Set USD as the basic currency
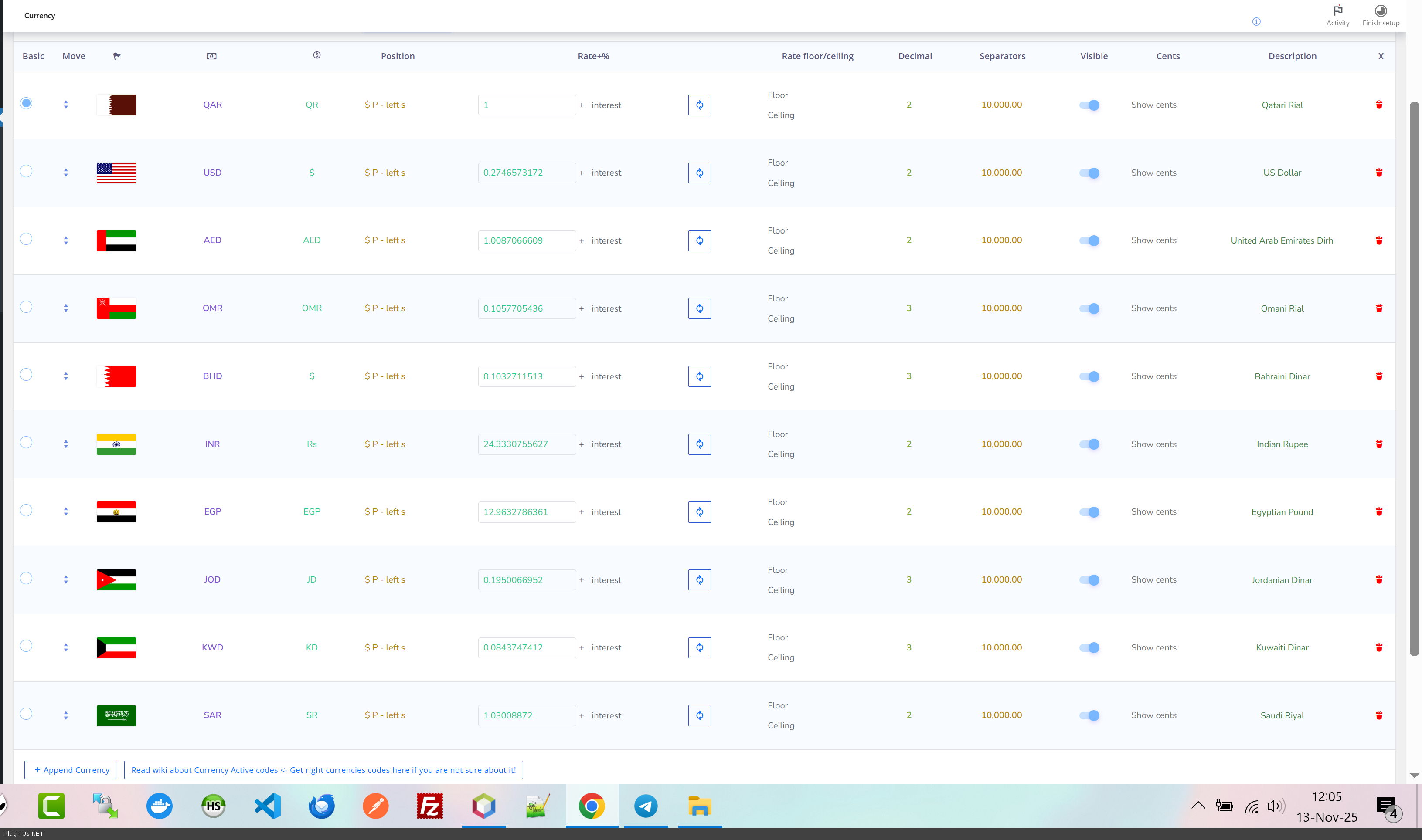 pyautogui.click(x=26, y=171)
